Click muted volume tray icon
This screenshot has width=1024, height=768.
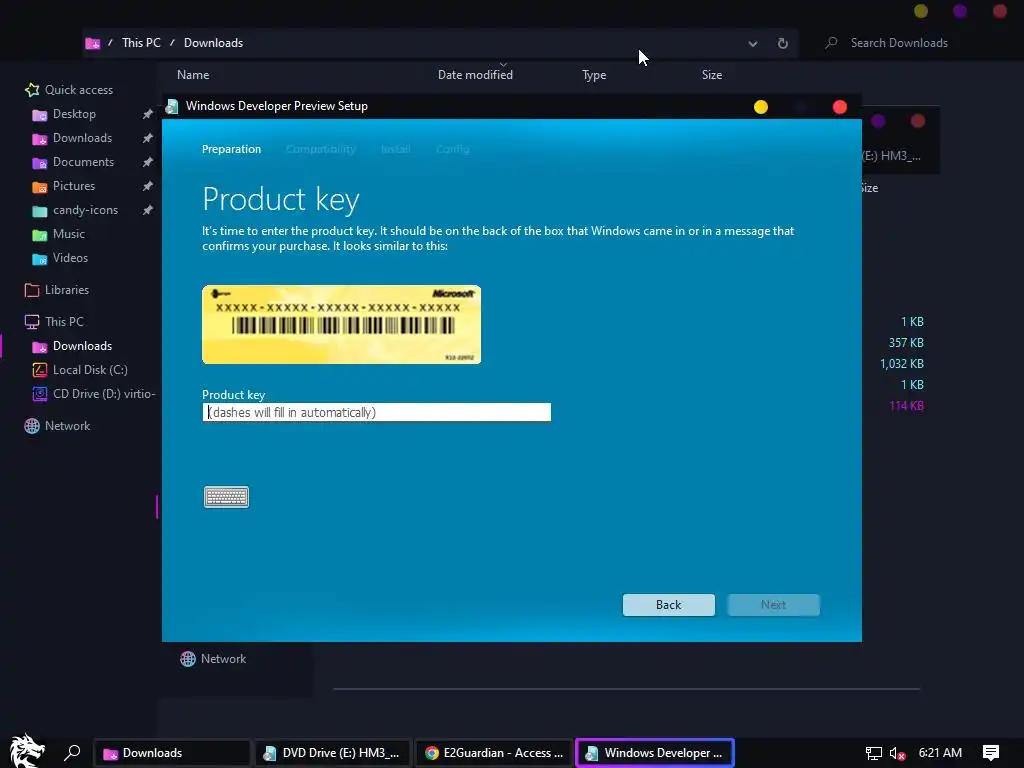(898, 753)
